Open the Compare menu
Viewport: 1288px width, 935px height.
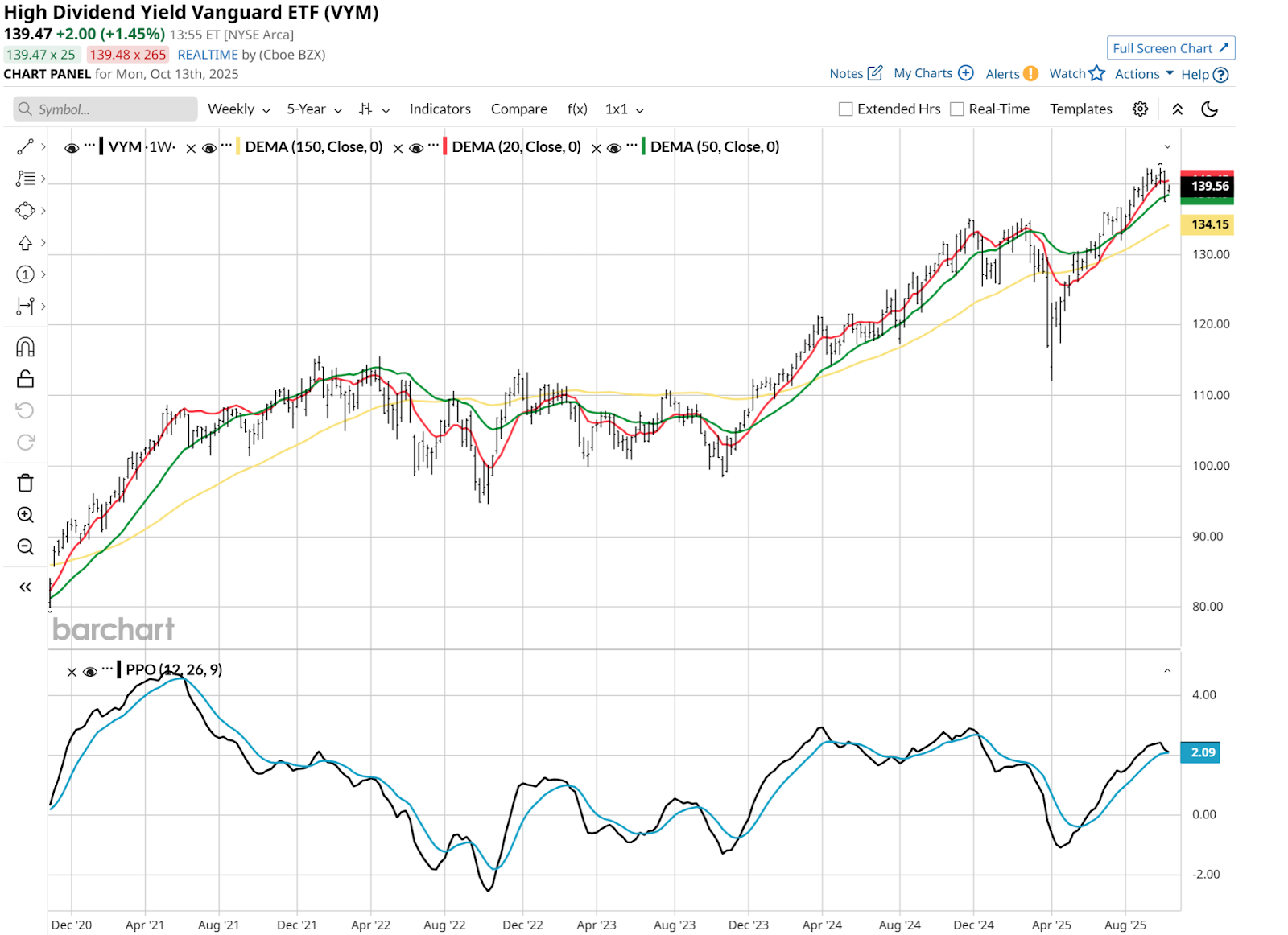pyautogui.click(x=518, y=109)
